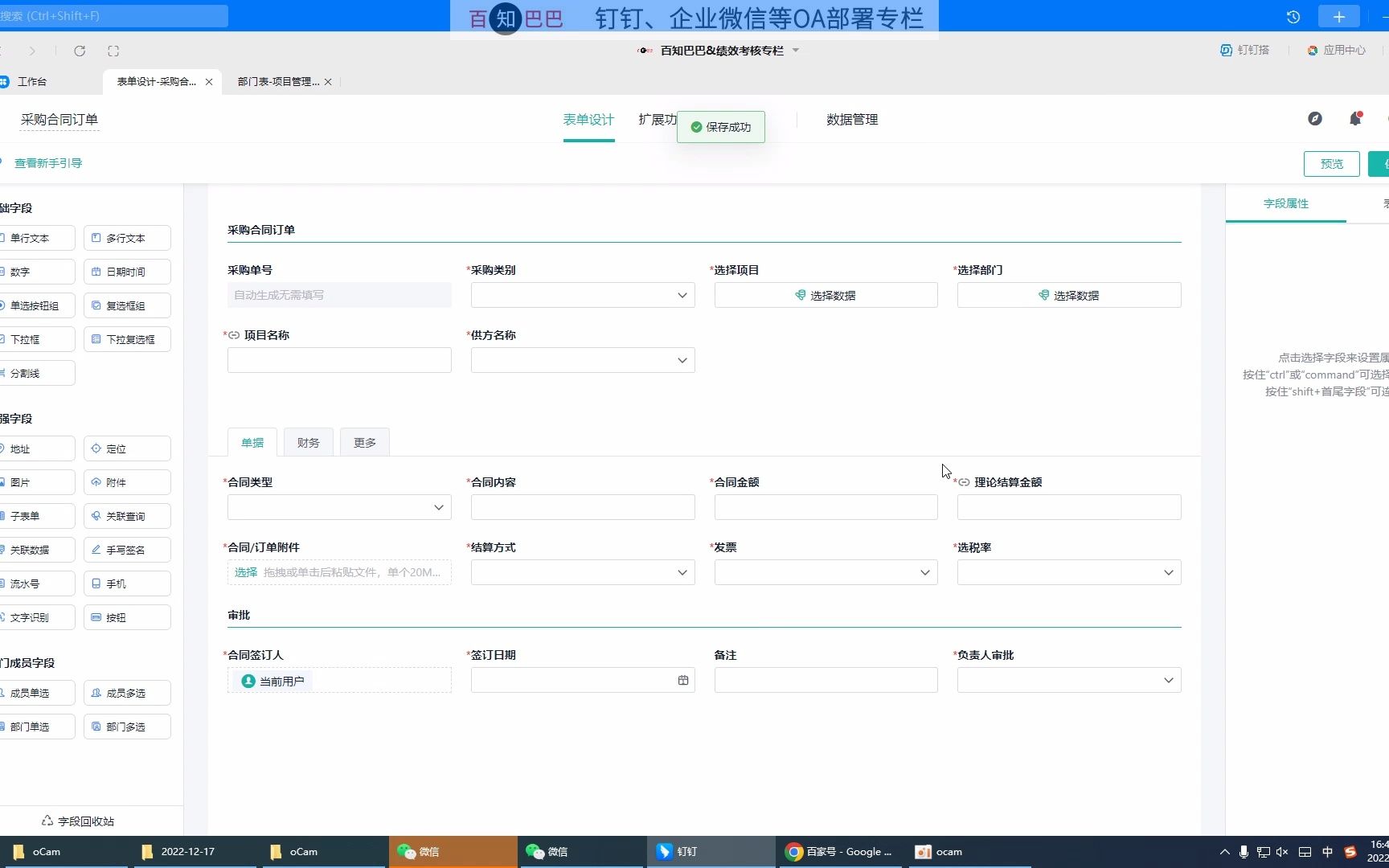Add the 手写签名 field
Image resolution: width=1389 pixels, height=868 pixels.
click(127, 550)
